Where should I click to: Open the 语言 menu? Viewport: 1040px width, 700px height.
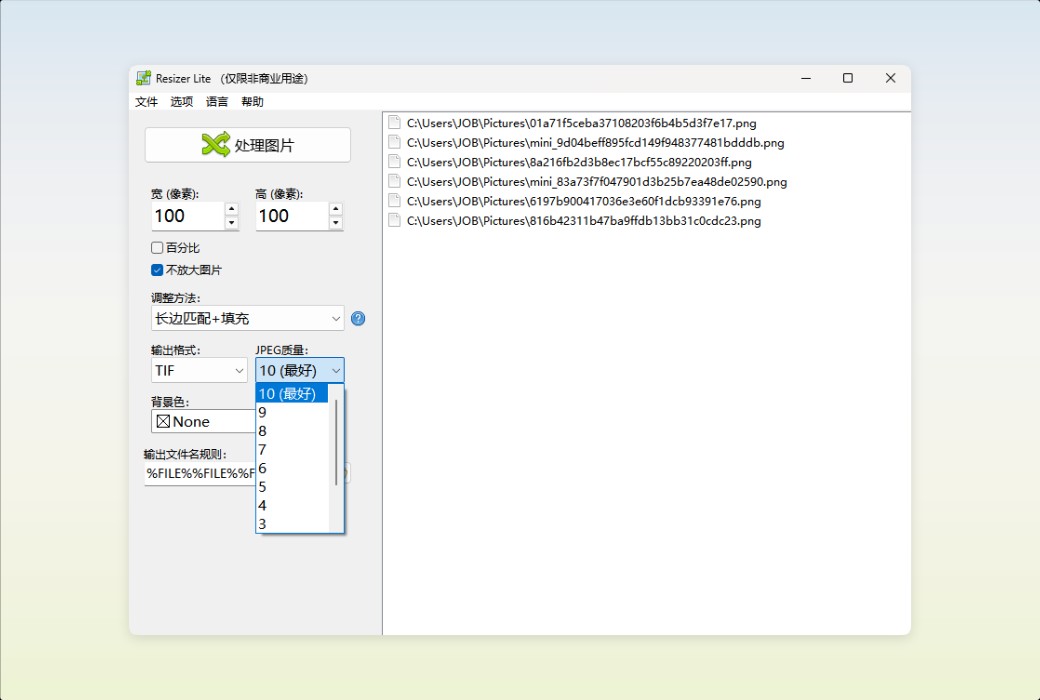click(217, 101)
